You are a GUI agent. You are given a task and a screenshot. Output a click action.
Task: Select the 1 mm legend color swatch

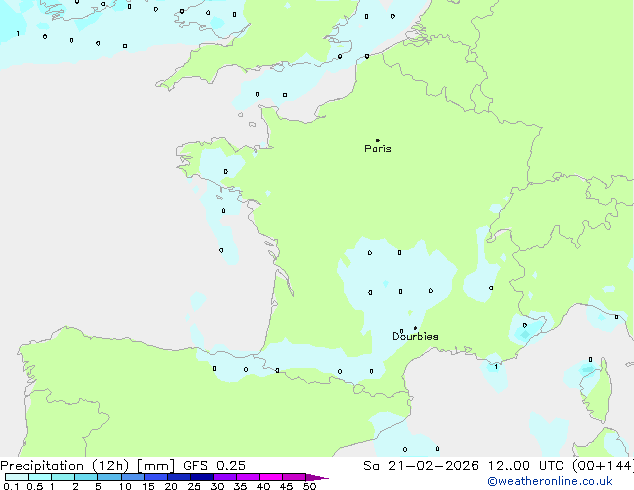(63, 477)
